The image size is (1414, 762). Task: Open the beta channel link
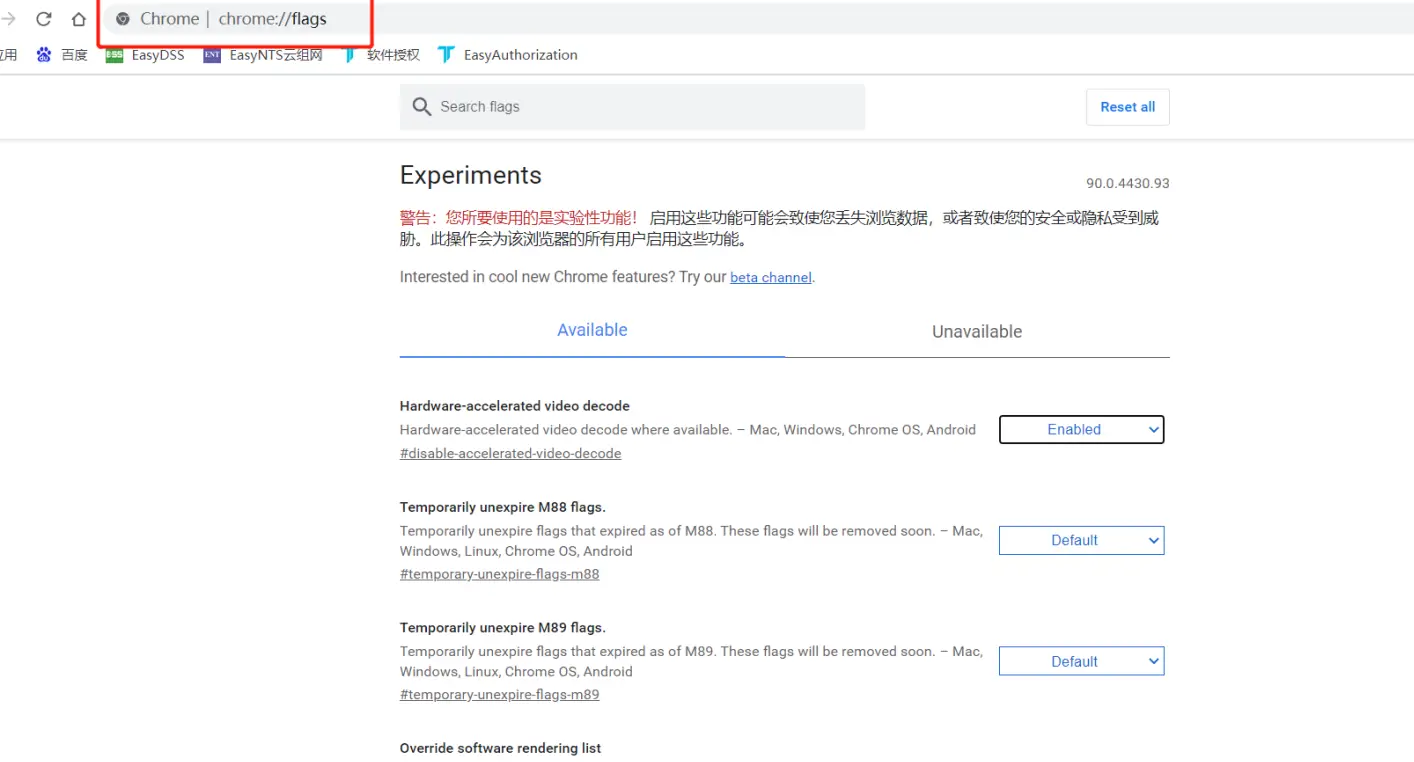tap(770, 278)
